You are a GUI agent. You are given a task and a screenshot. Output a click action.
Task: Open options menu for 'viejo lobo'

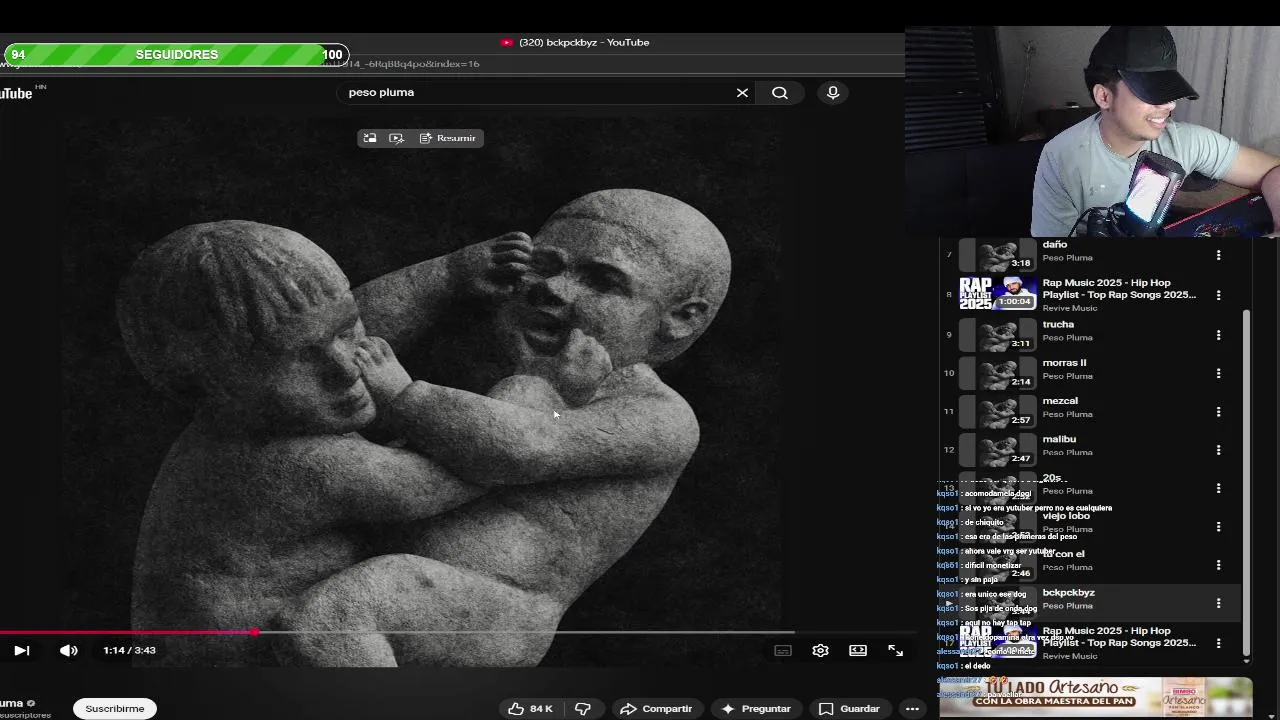coord(1218,526)
